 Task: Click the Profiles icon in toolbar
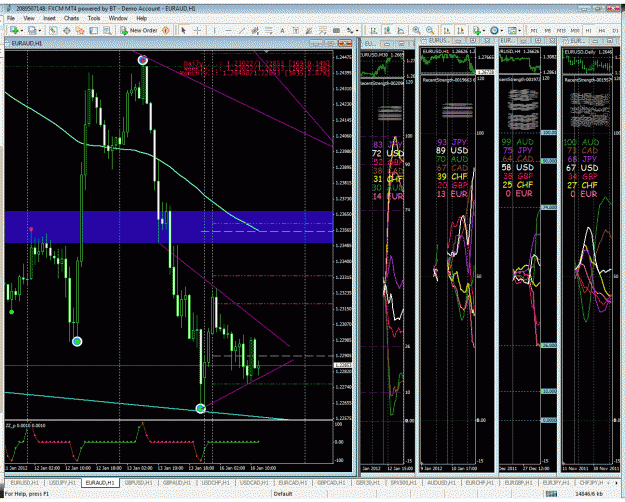click(x=32, y=30)
